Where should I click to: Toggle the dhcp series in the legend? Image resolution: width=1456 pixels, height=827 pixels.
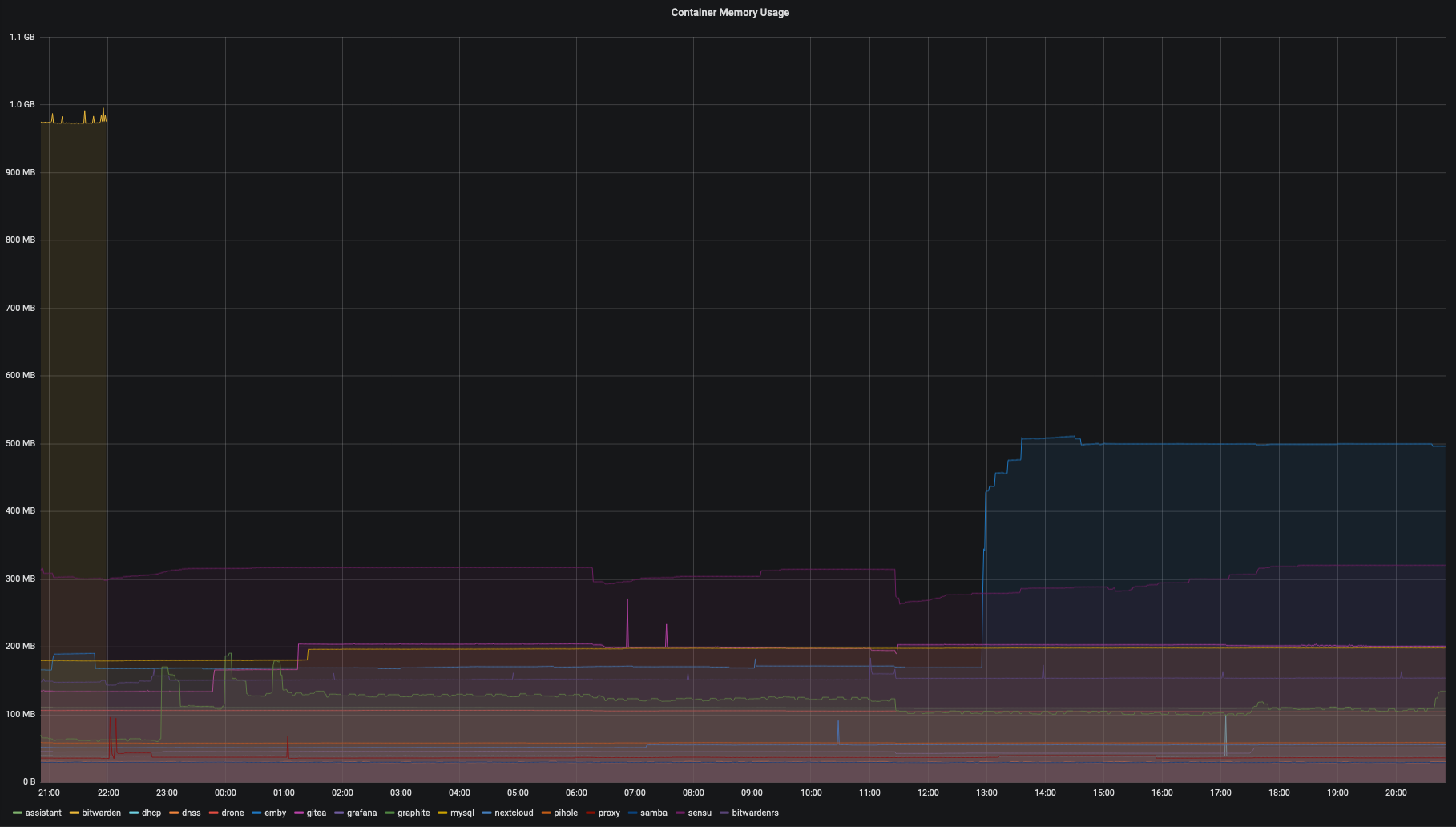(x=151, y=813)
